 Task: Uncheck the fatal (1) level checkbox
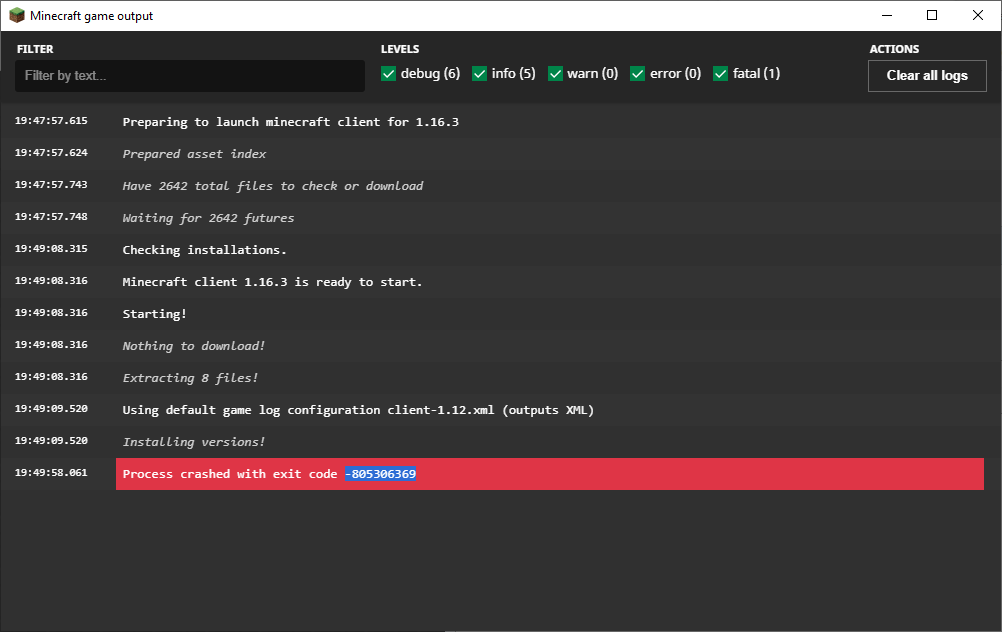point(721,74)
